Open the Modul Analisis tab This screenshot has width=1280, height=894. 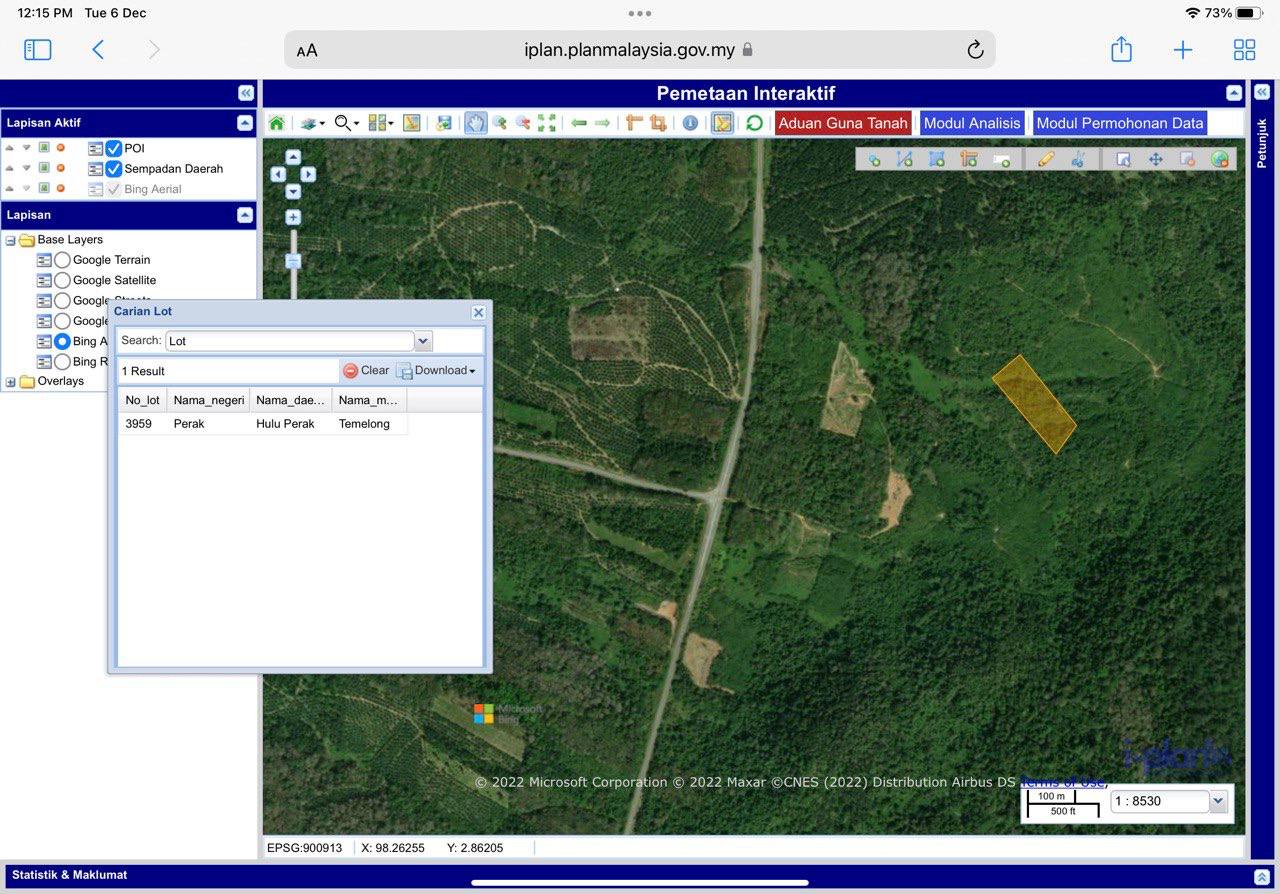971,123
